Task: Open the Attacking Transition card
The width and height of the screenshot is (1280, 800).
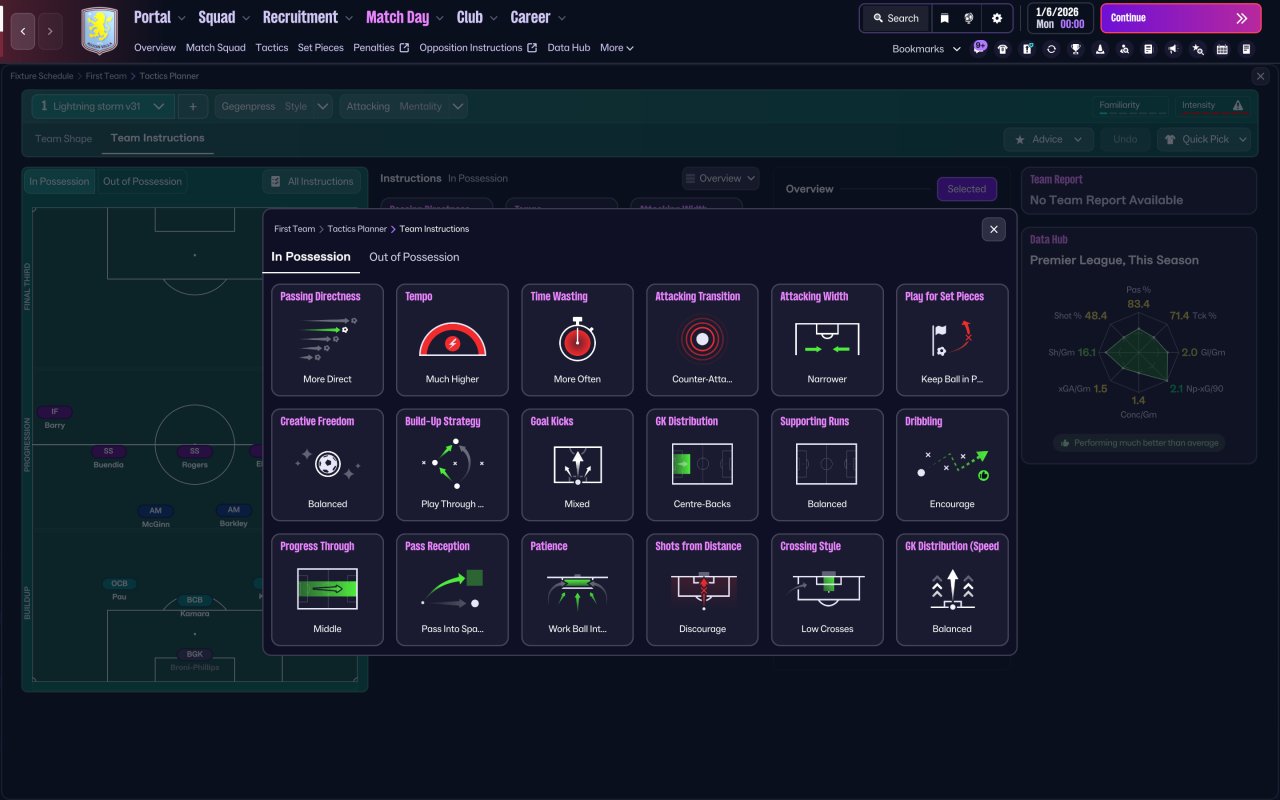Action: tap(702, 340)
